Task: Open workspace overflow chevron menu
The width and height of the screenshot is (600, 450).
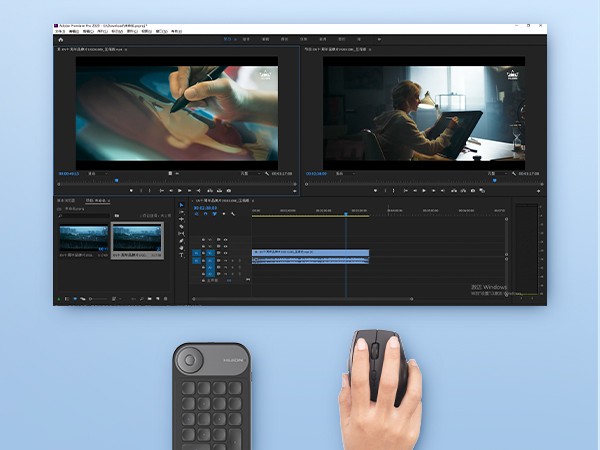Action: tap(379, 39)
